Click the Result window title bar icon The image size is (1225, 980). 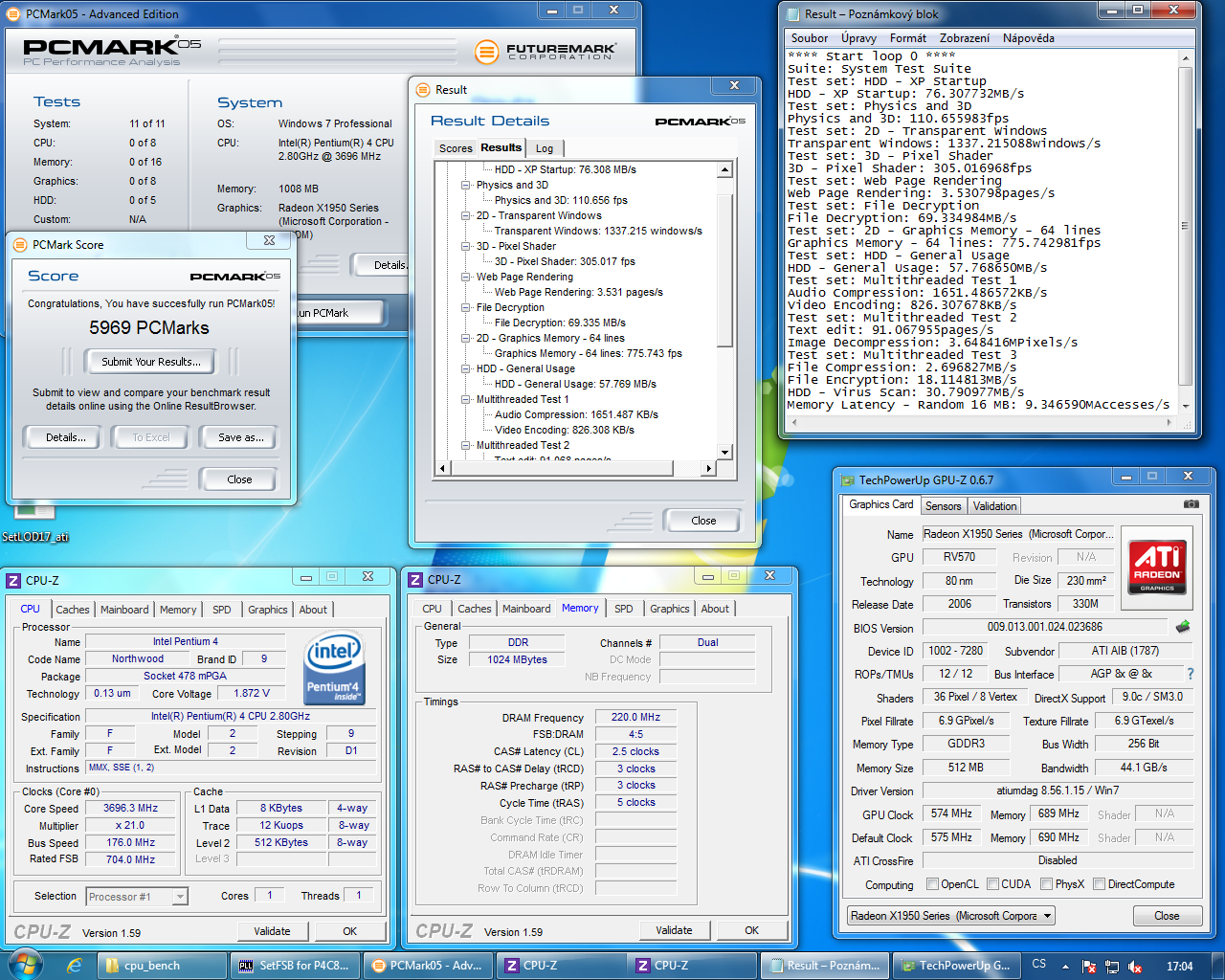423,90
